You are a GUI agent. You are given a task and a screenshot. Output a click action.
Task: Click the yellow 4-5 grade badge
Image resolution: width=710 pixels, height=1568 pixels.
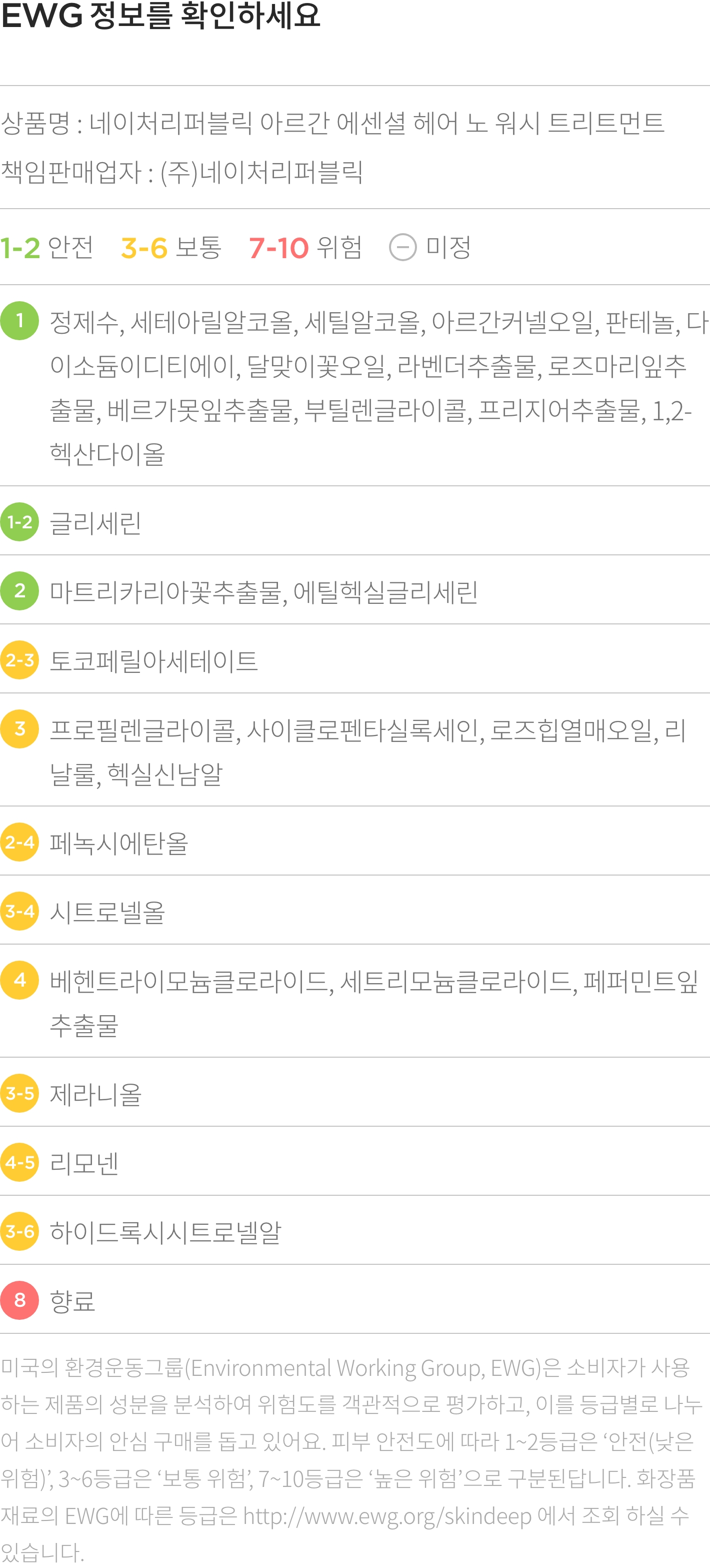[19, 1162]
